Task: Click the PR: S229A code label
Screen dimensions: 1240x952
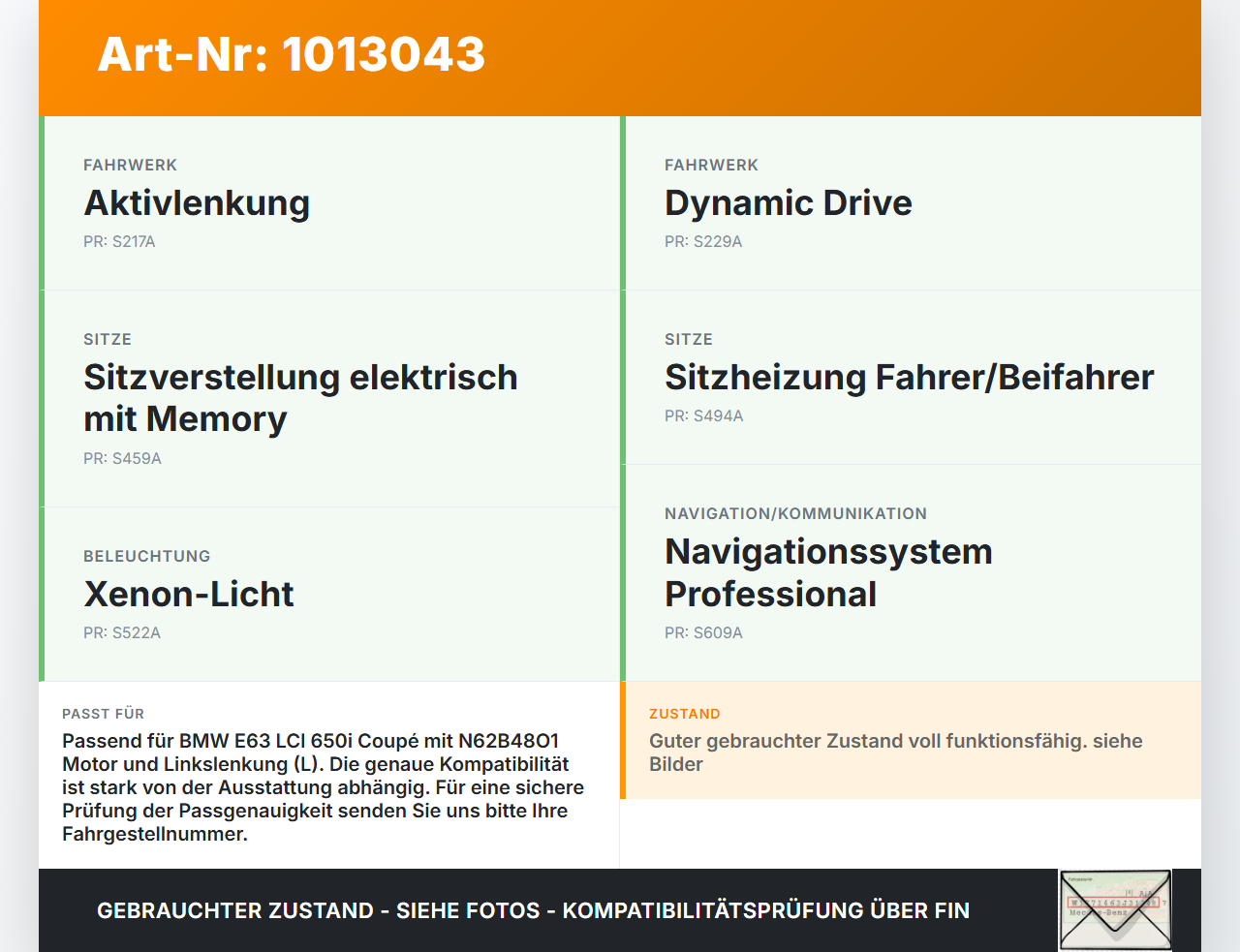Action: pyautogui.click(x=703, y=241)
